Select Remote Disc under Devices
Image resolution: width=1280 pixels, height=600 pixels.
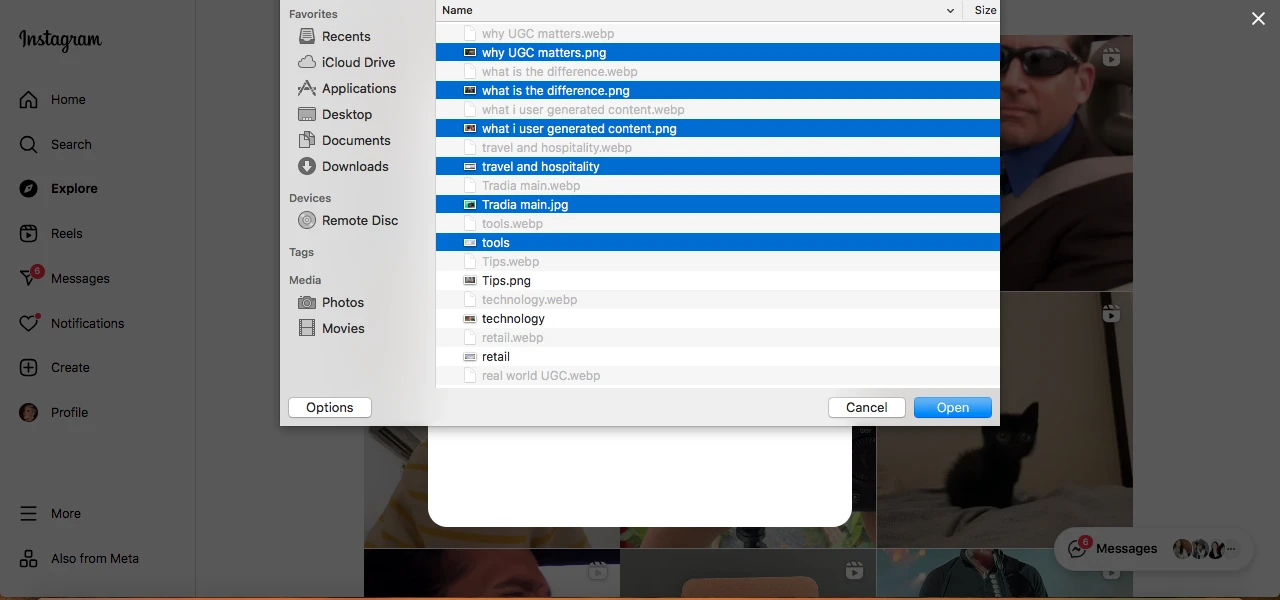click(x=360, y=221)
